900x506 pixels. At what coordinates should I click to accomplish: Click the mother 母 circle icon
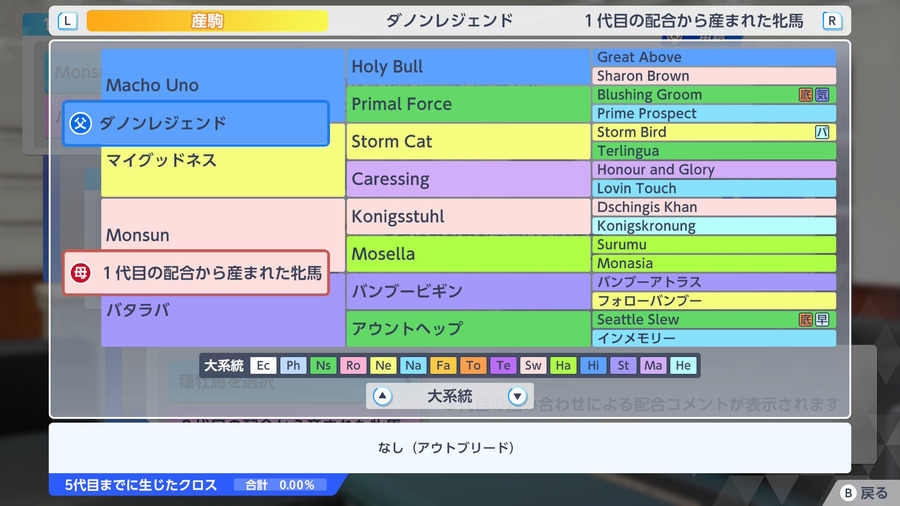point(80,273)
